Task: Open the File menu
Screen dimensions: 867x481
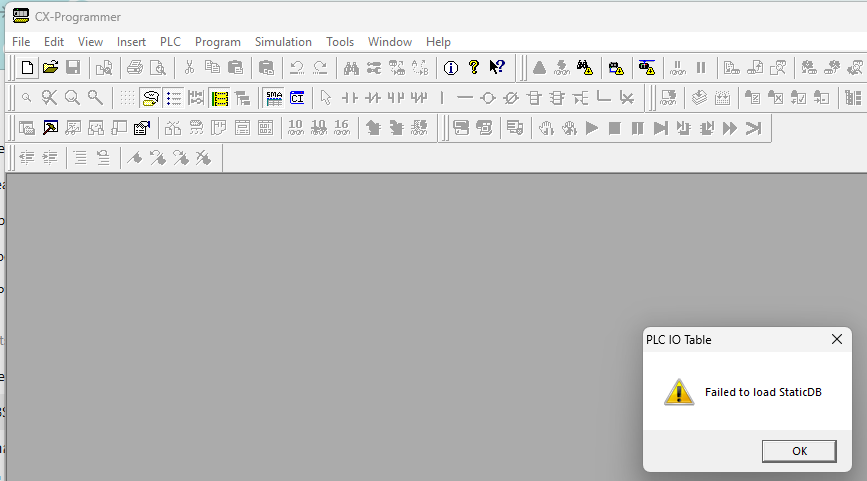Action: tap(21, 42)
